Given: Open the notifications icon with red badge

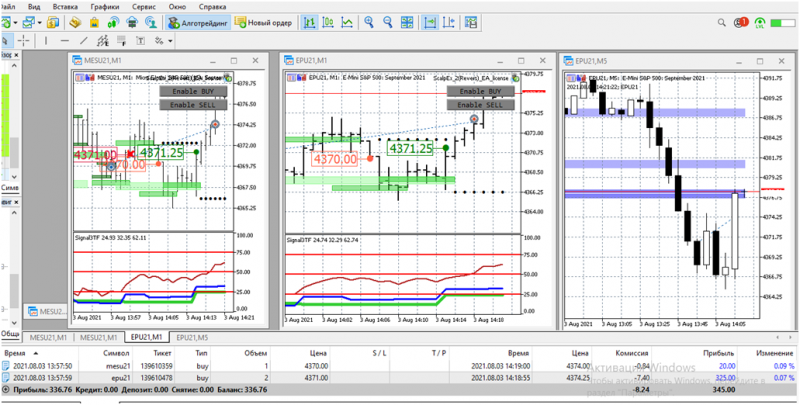Looking at the screenshot, I should (x=741, y=23).
